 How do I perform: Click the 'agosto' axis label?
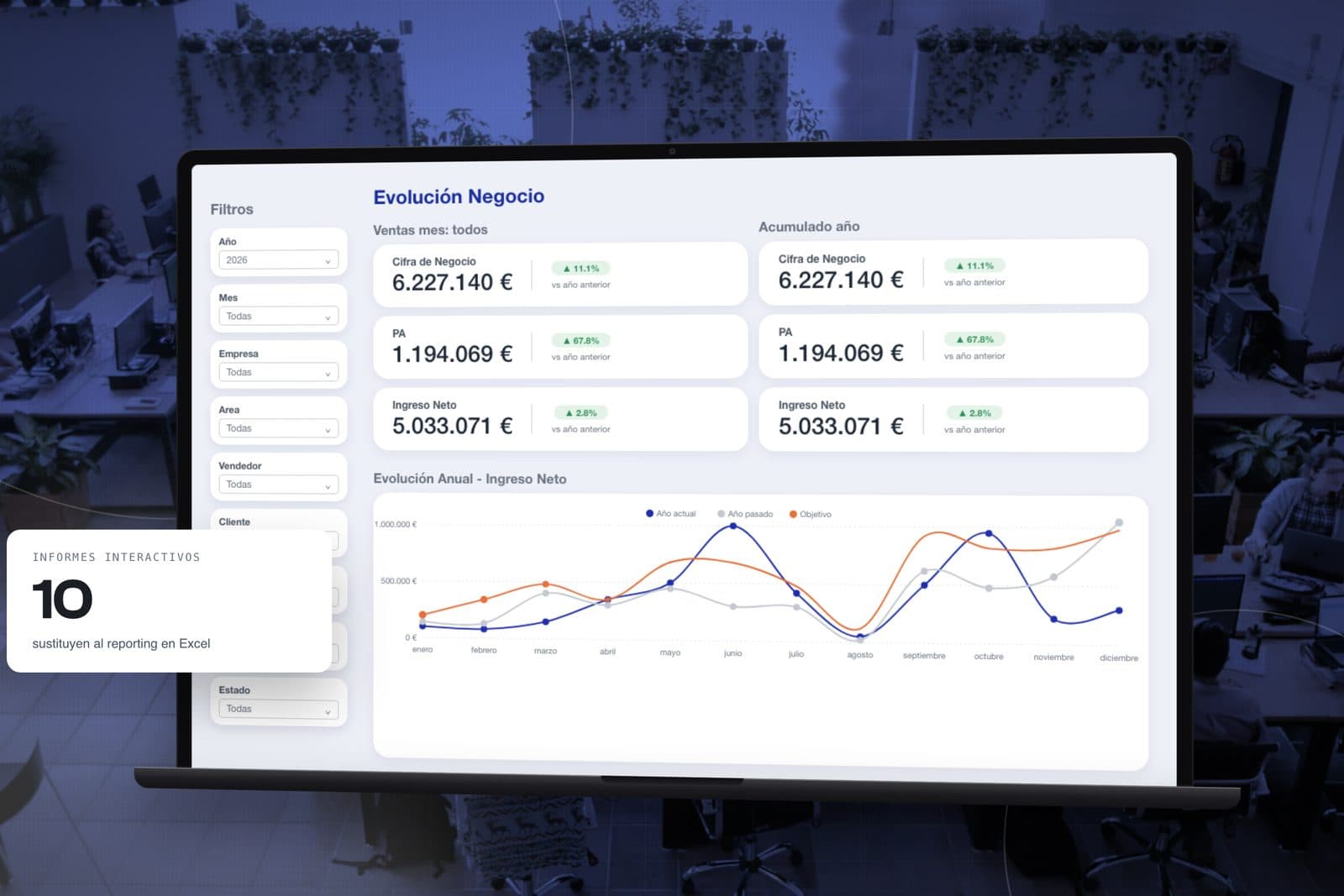(860, 654)
